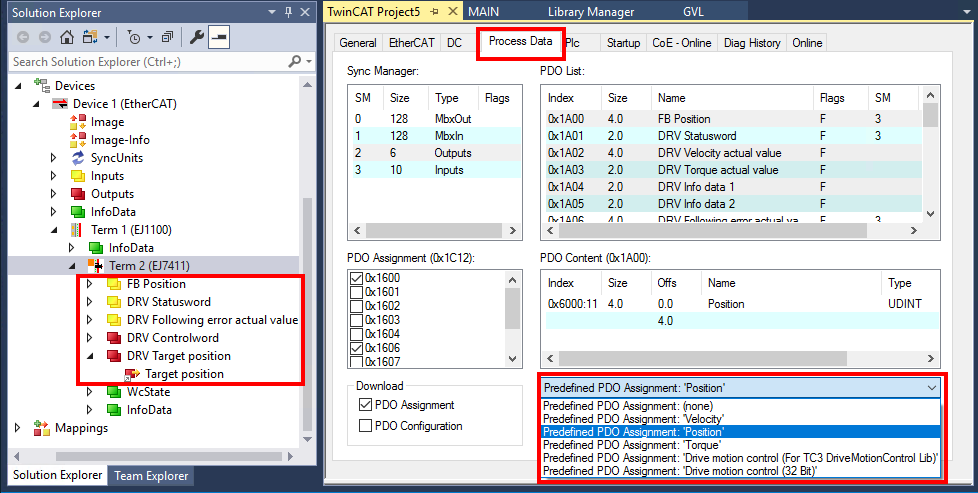Click the Forward navigation icon in Solution Explorer
978x493 pixels.
click(44, 37)
